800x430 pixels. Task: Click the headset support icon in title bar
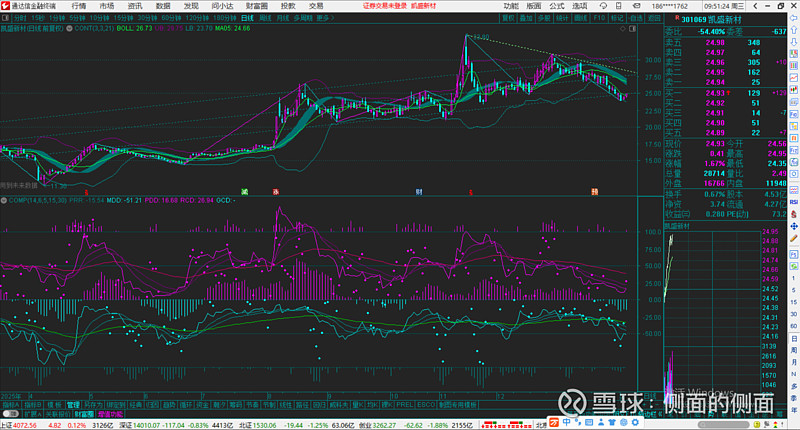tap(603, 6)
